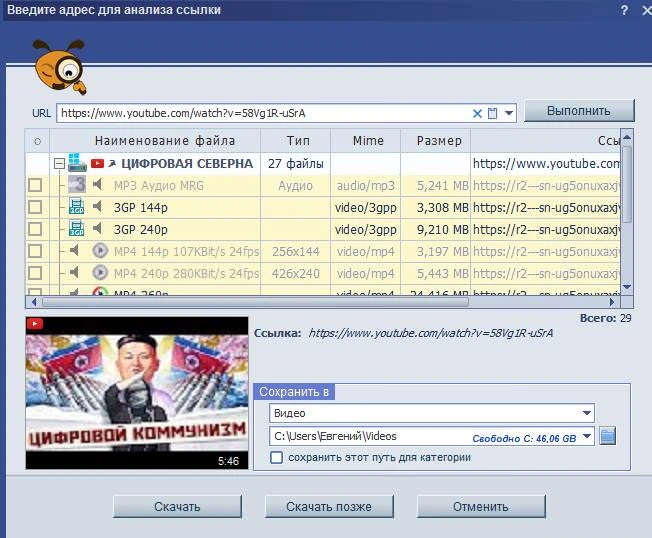This screenshot has width=652, height=538.
Task: Click the 3GP 144p file type icon
Action: tap(77, 206)
